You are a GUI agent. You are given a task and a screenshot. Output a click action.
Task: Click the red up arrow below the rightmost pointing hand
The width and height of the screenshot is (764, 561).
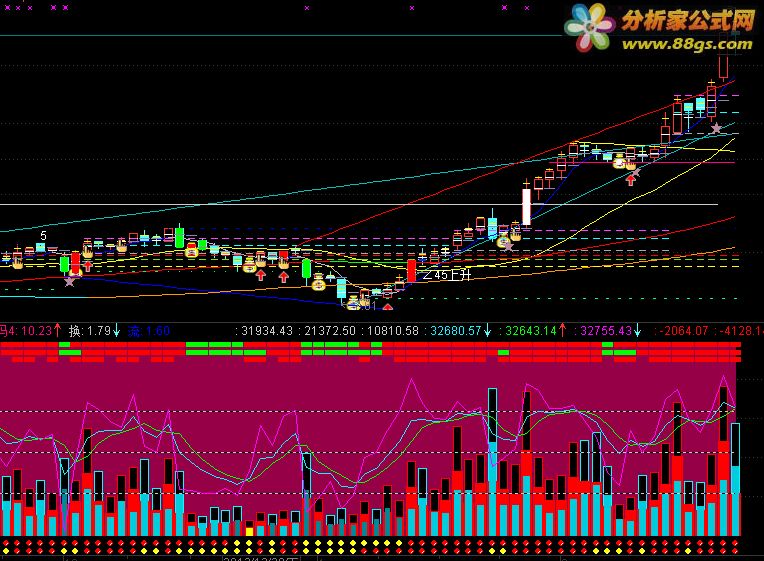coord(631,180)
